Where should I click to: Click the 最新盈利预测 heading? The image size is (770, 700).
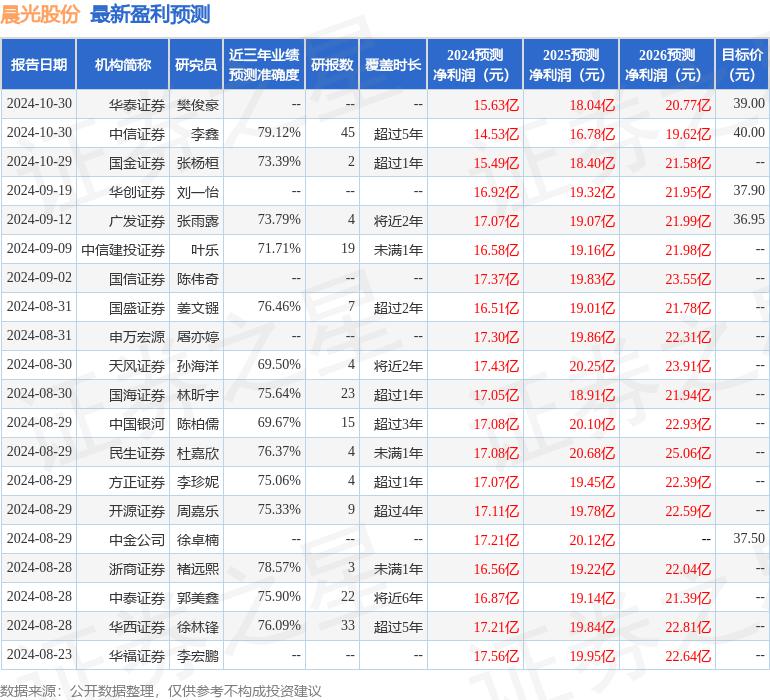pyautogui.click(x=150, y=14)
